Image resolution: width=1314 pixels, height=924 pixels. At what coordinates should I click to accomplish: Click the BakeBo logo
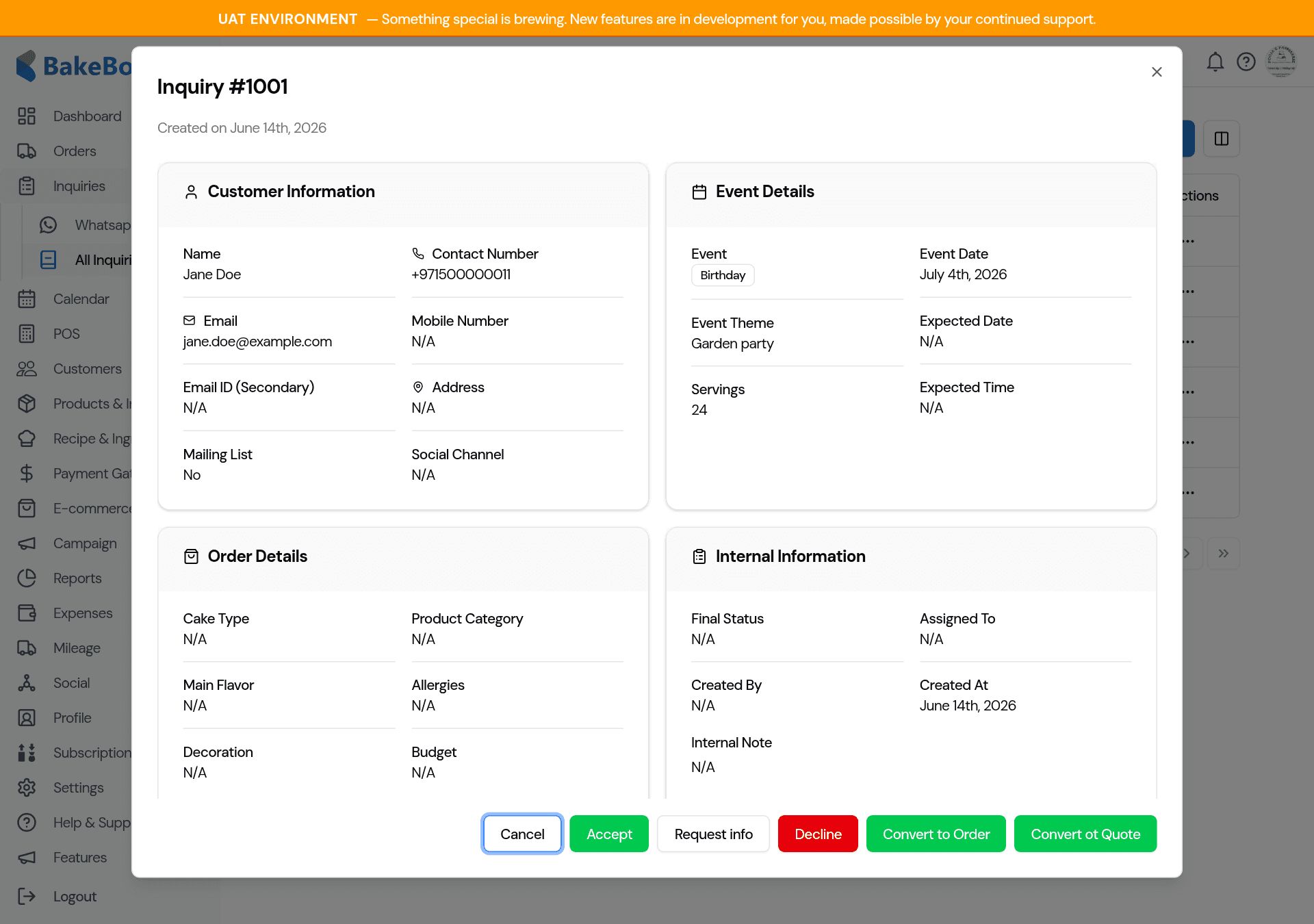pos(74,66)
